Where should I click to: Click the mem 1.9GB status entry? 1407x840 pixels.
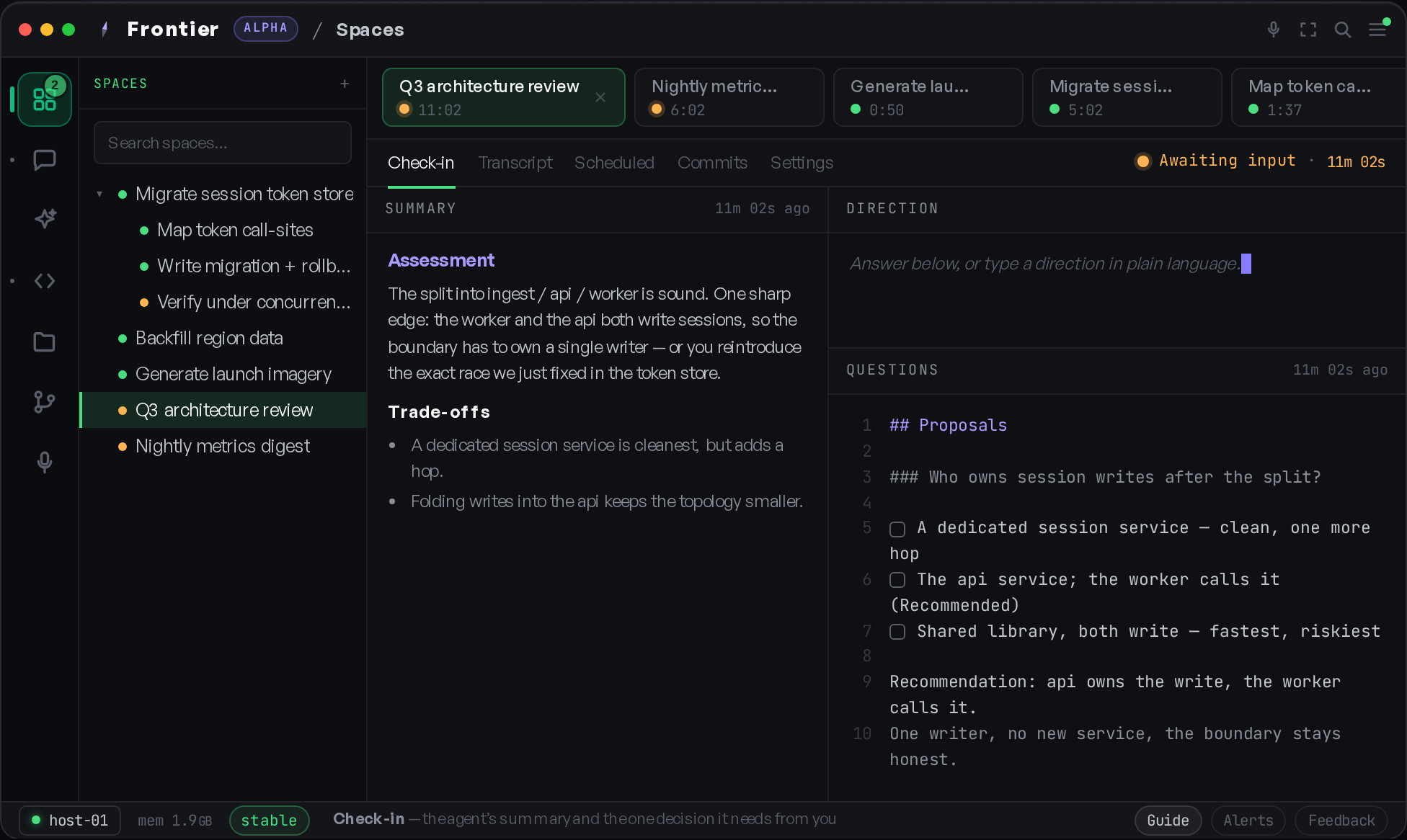pos(174,821)
